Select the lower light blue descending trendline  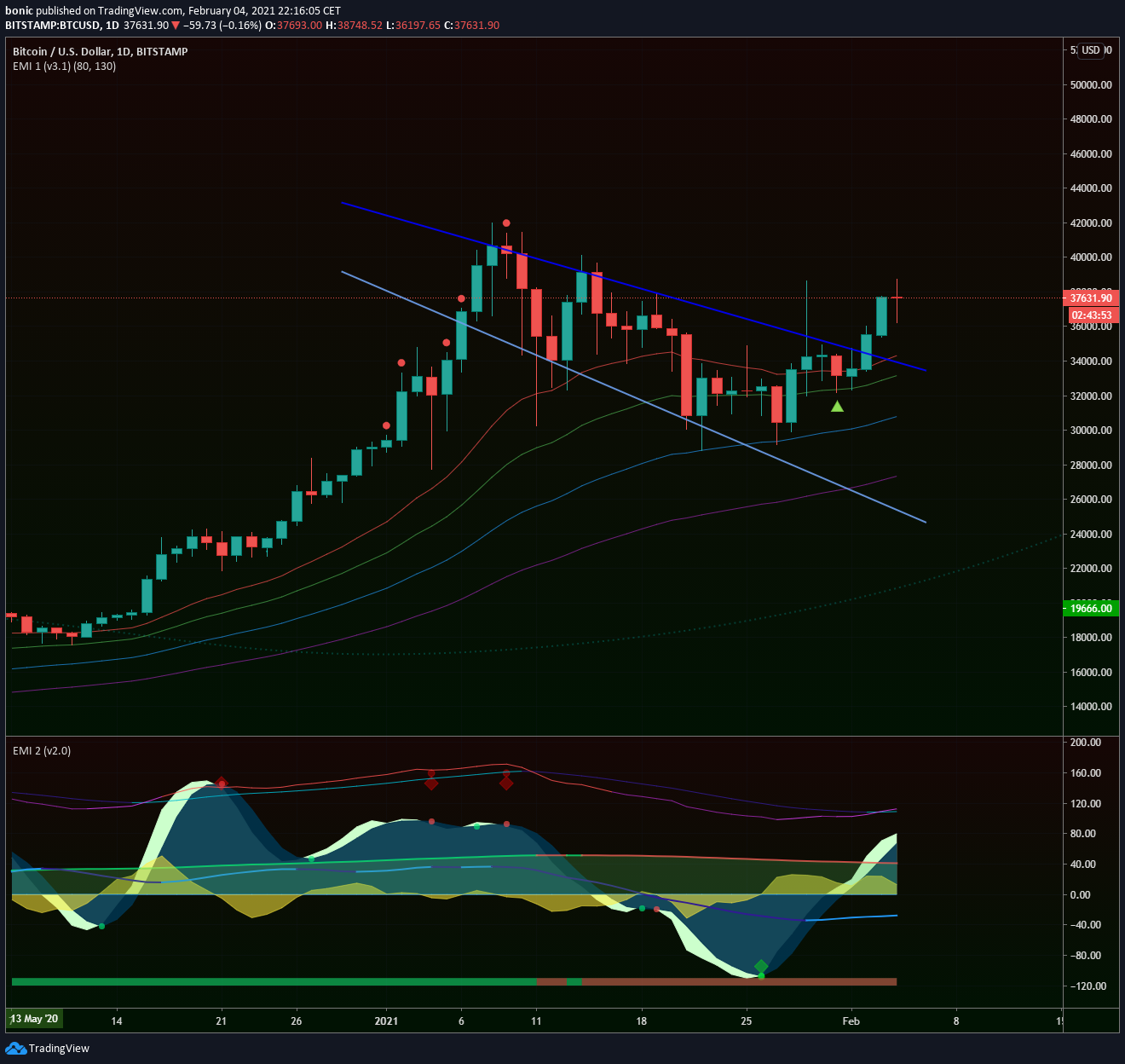click(634, 397)
